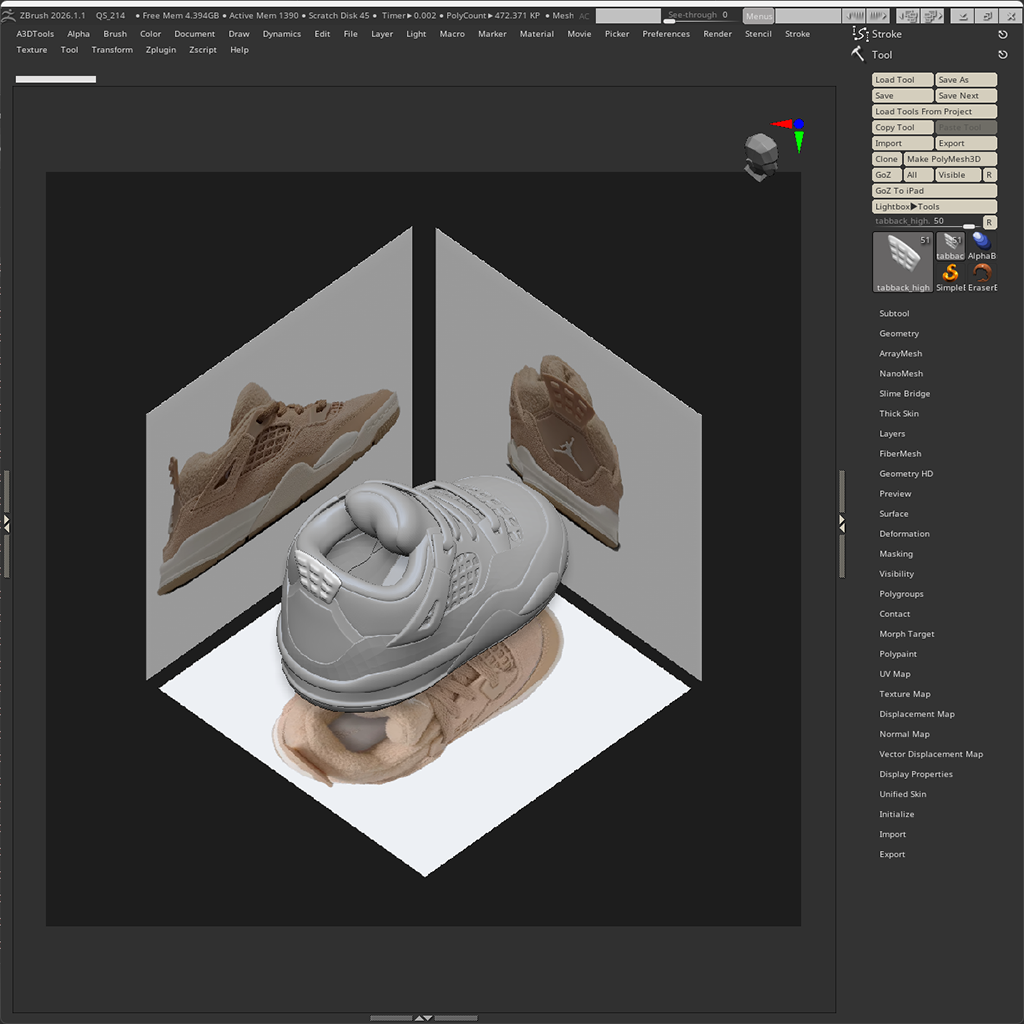The image size is (1024, 1024).
Task: Expand the Layers subpalette
Action: tap(892, 434)
